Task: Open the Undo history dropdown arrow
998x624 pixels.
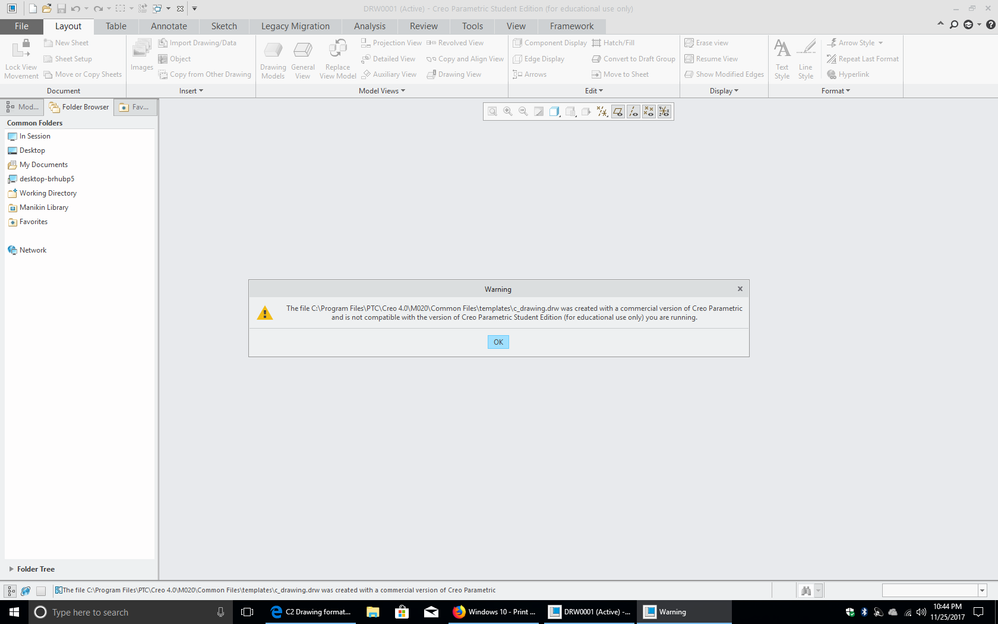Action: click(x=87, y=9)
